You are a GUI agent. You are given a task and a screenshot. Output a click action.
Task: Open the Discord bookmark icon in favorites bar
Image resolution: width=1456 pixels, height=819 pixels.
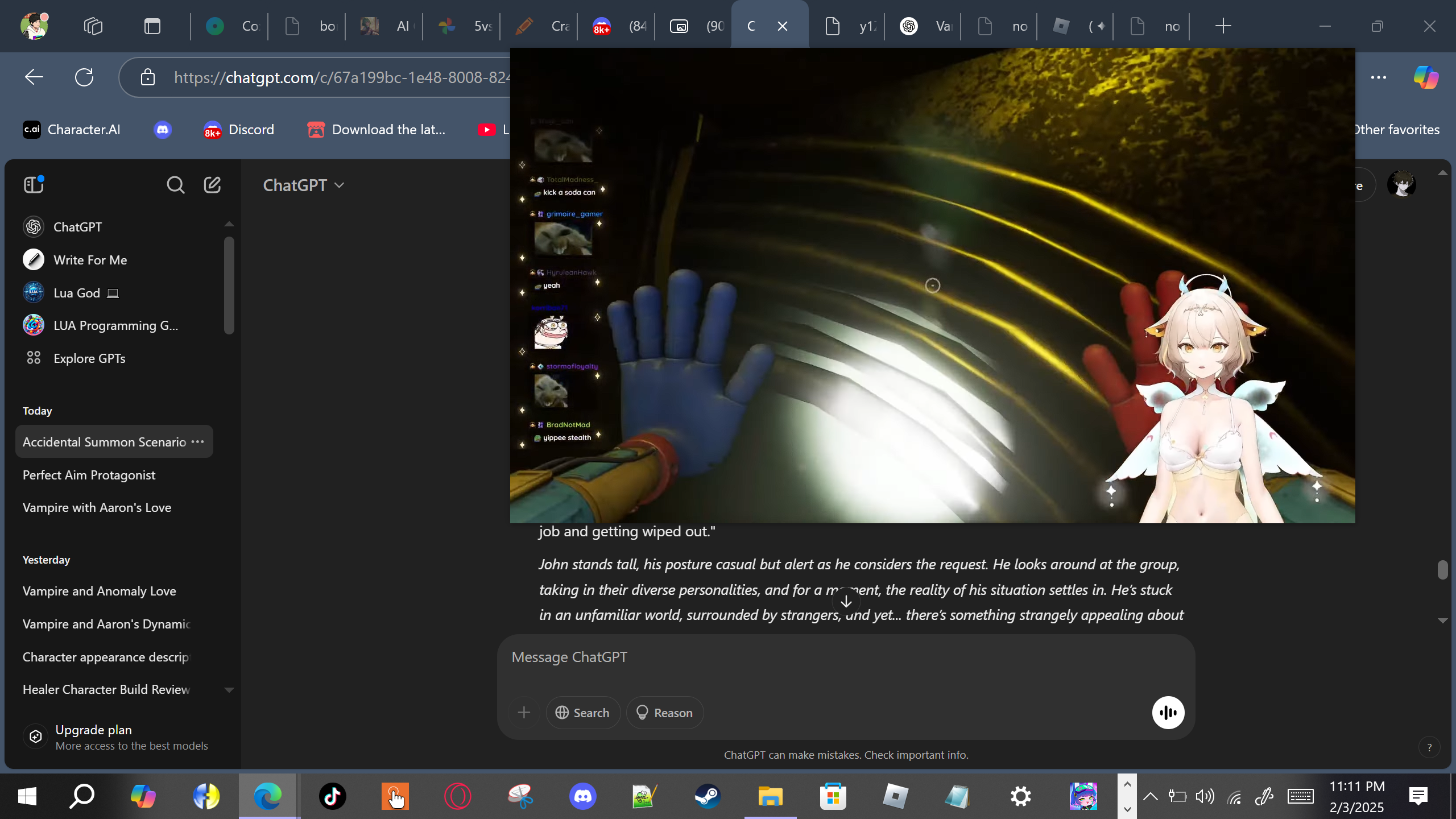163,130
